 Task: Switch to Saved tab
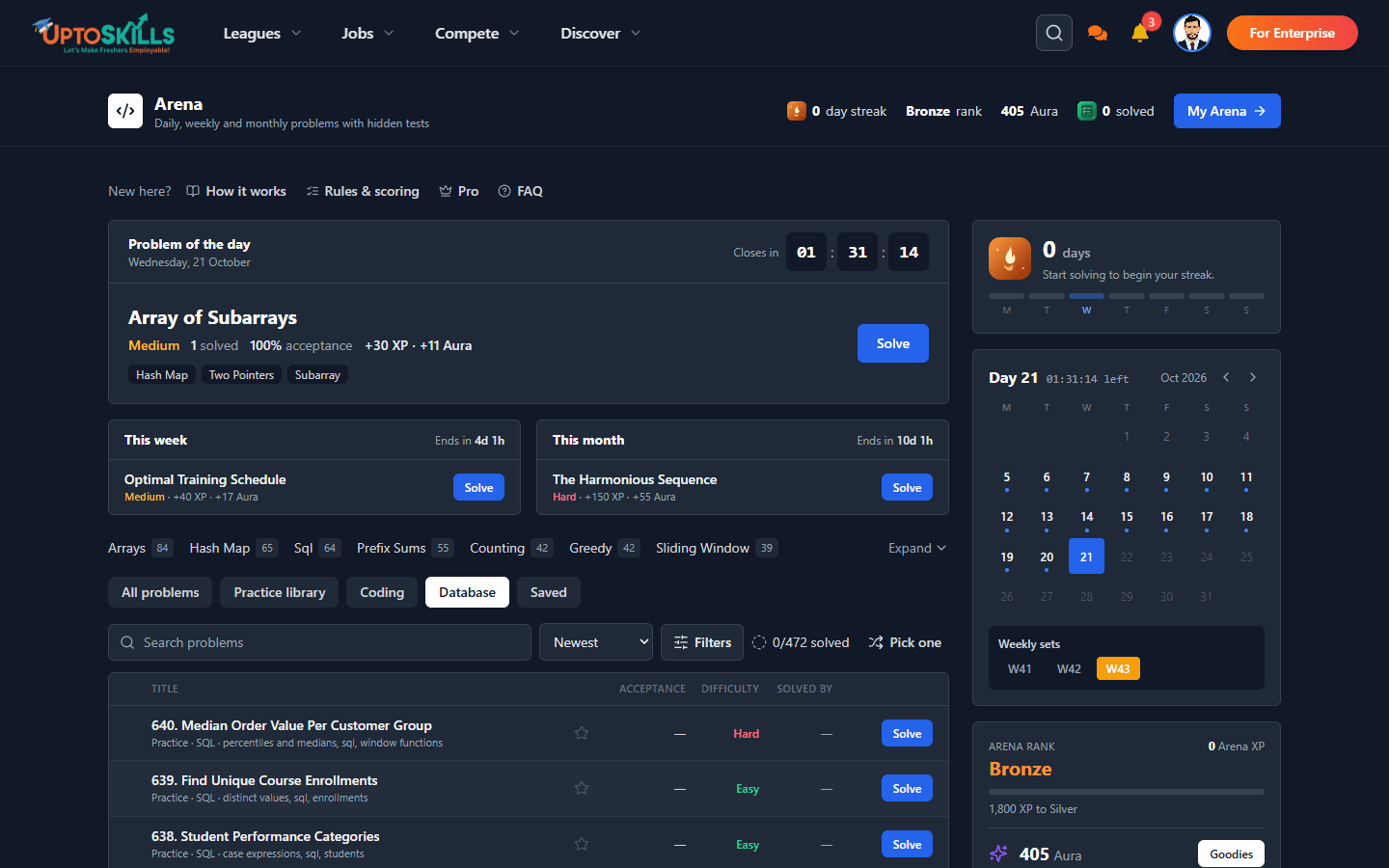549,592
